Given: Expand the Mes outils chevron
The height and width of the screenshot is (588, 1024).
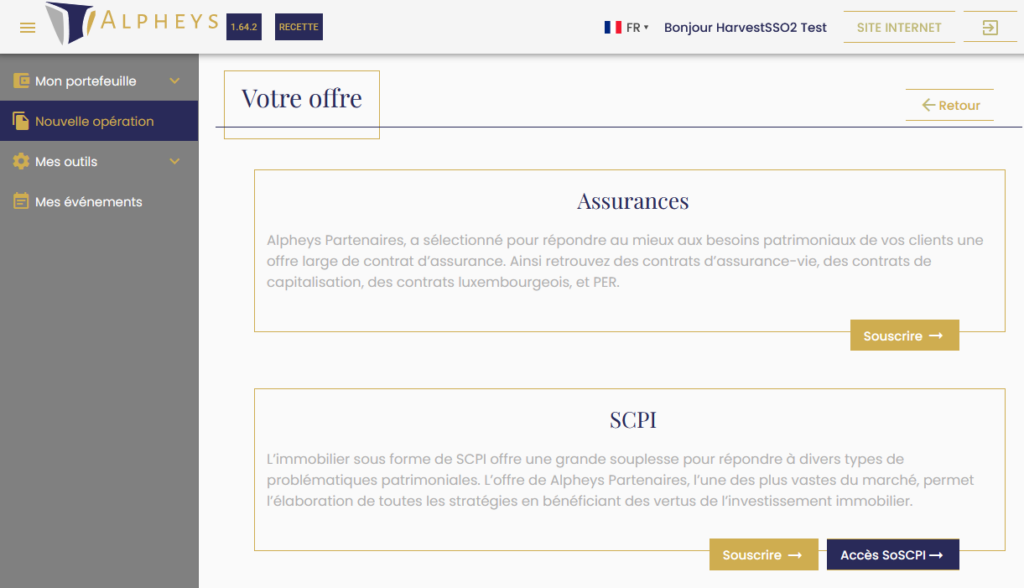Looking at the screenshot, I should (175, 161).
